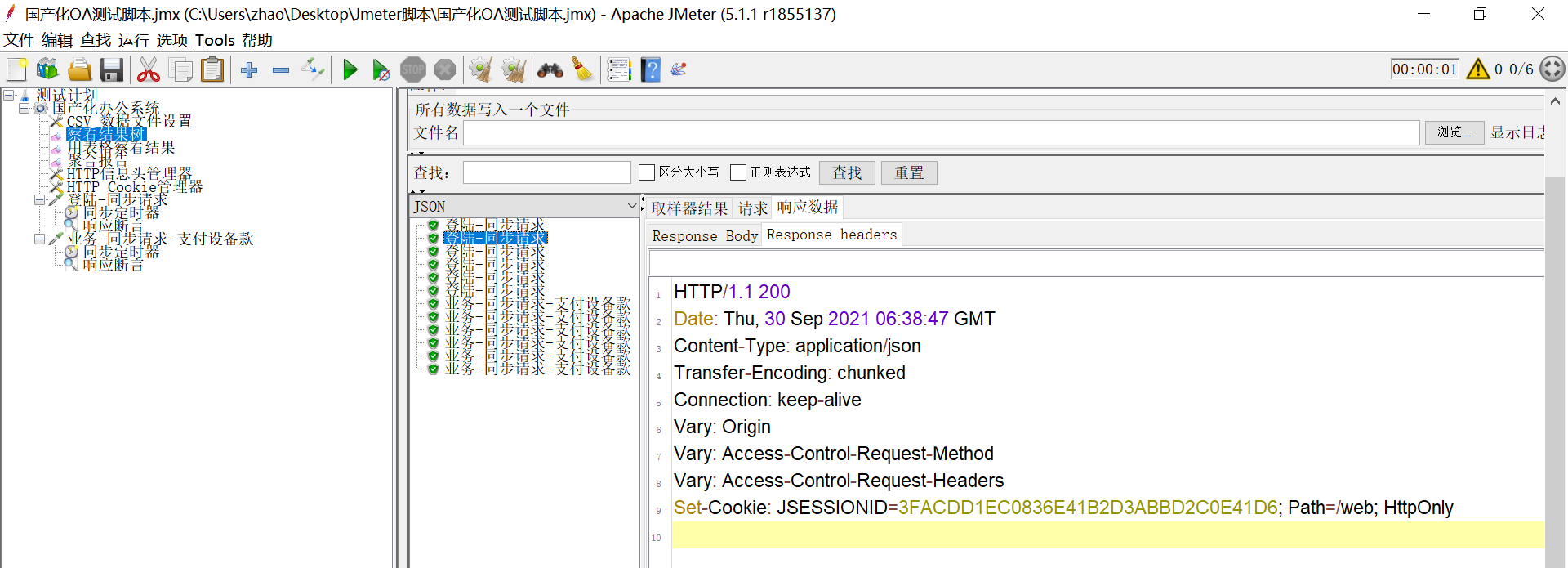
Task: Click the Shutdown grey X icon
Action: coord(445,69)
